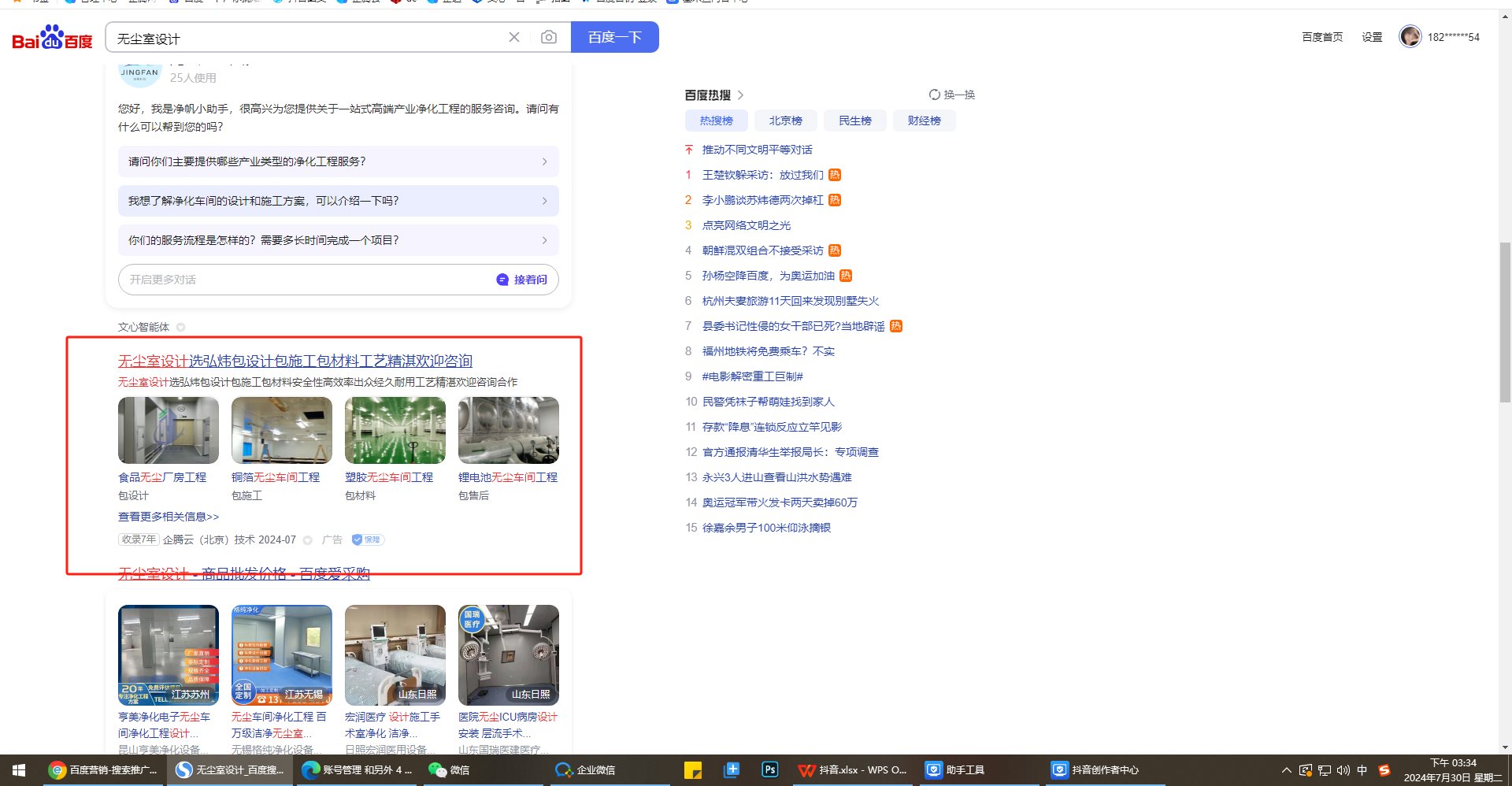The width and height of the screenshot is (1512, 786).
Task: Open the 百度热搜 chevron arrow
Action: [x=740, y=95]
